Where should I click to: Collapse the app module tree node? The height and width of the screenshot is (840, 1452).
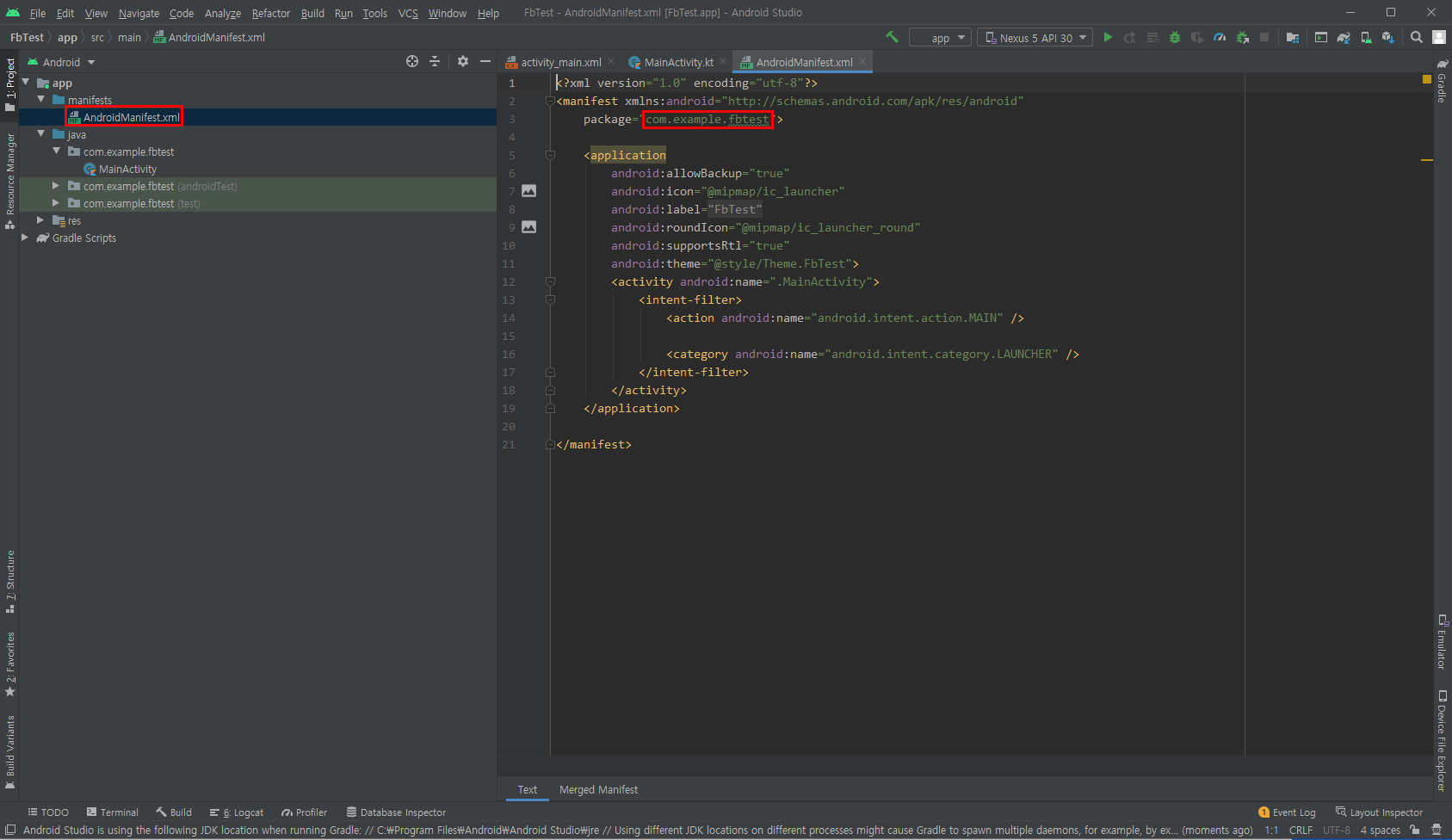coord(26,83)
